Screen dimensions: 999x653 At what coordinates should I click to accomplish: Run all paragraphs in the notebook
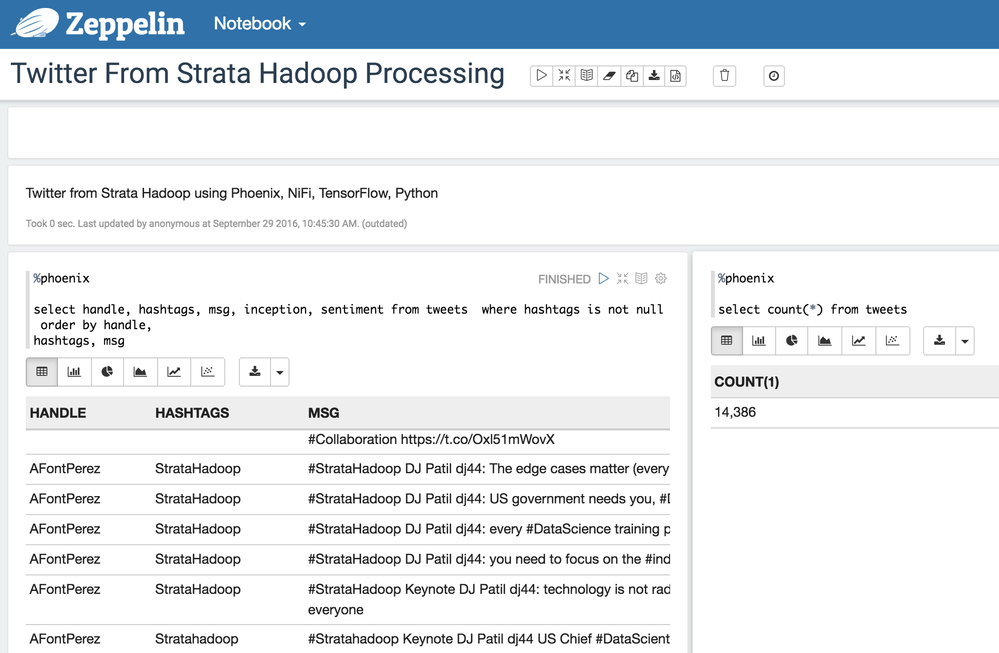541,75
